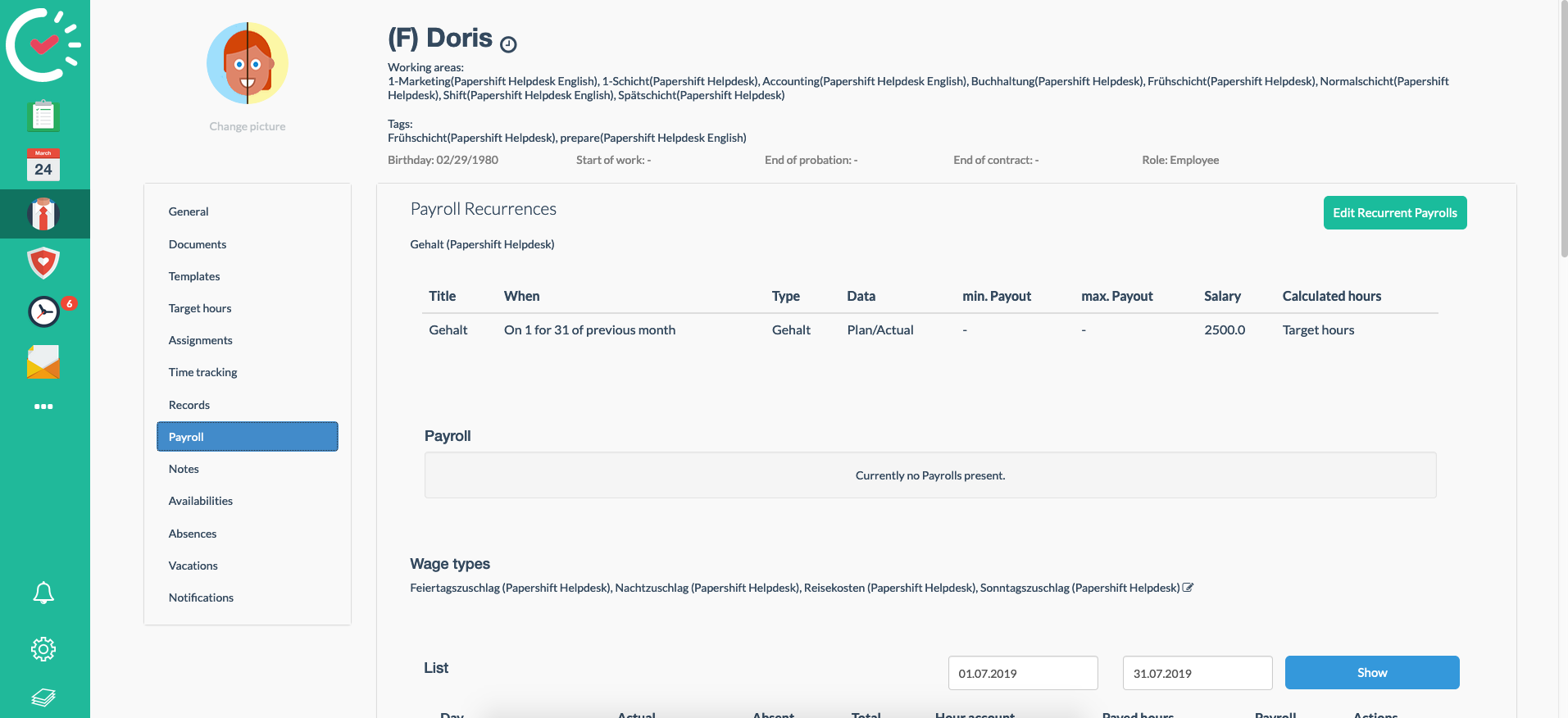
Task: Open the bell notifications icon
Action: (43, 593)
